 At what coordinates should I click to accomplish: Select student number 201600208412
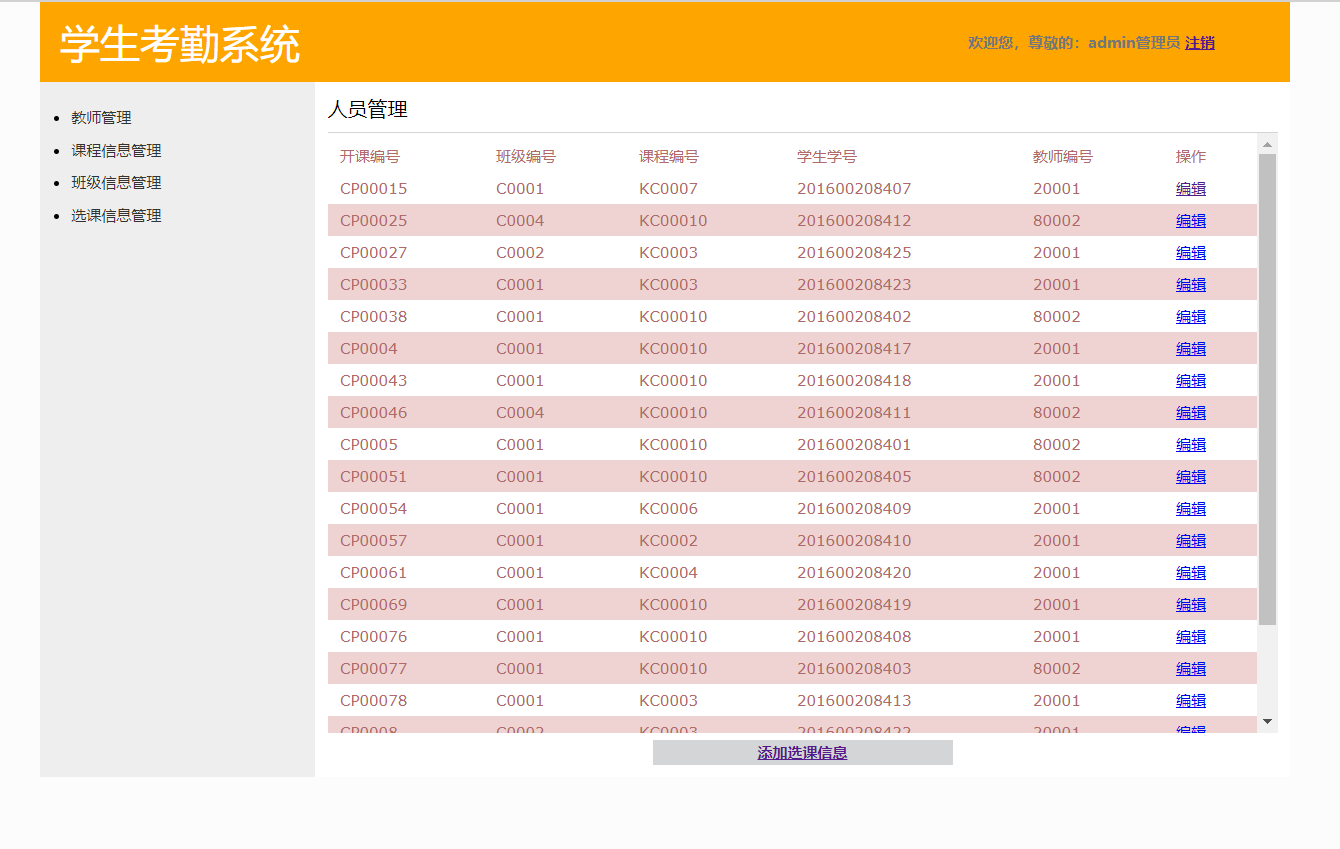854,221
